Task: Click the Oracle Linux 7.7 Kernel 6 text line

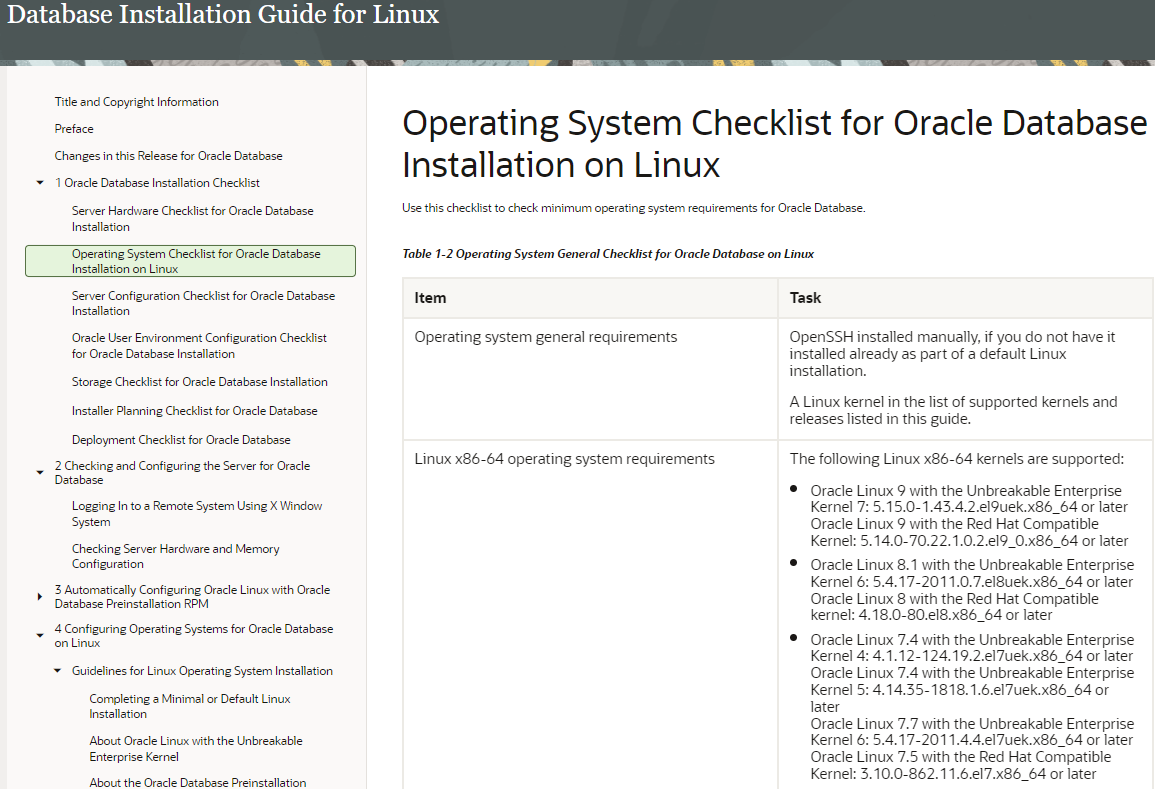Action: (x=972, y=732)
